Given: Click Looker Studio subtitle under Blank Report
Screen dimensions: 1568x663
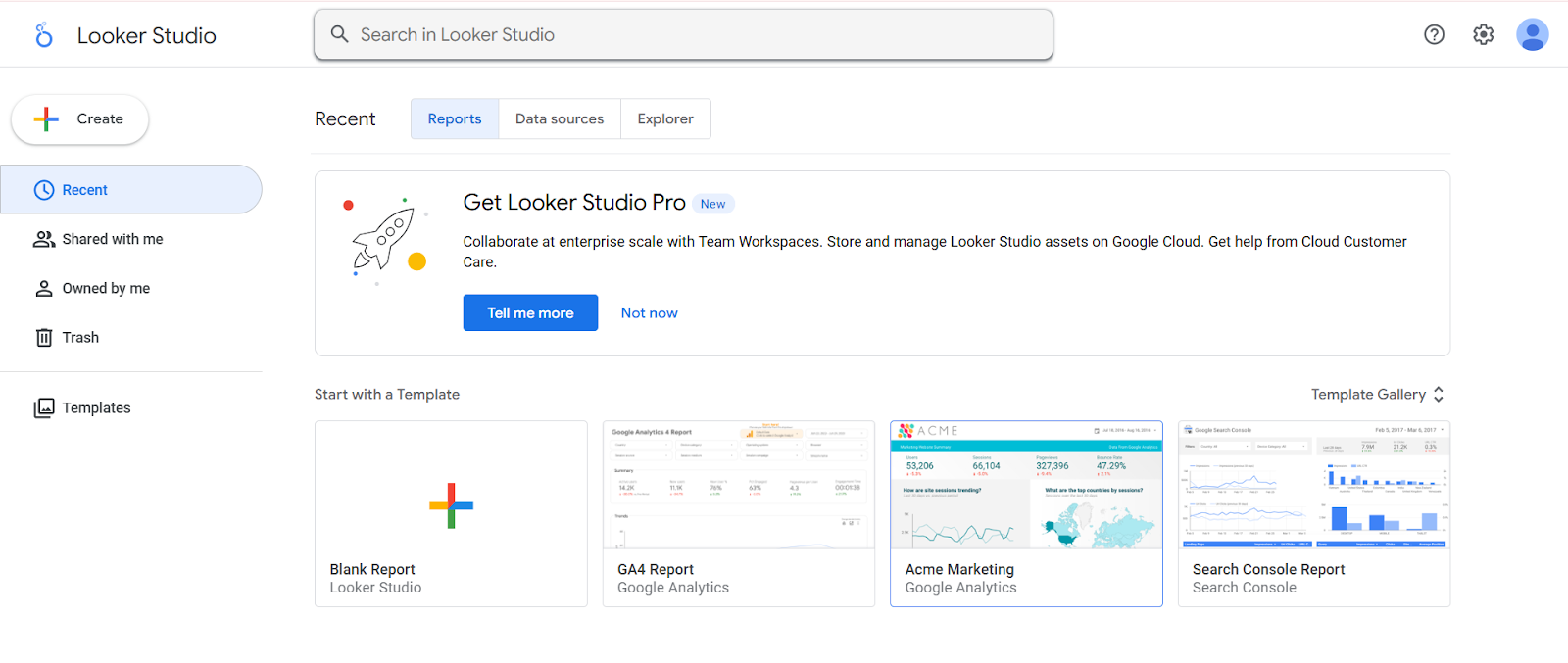Looking at the screenshot, I should (x=375, y=588).
